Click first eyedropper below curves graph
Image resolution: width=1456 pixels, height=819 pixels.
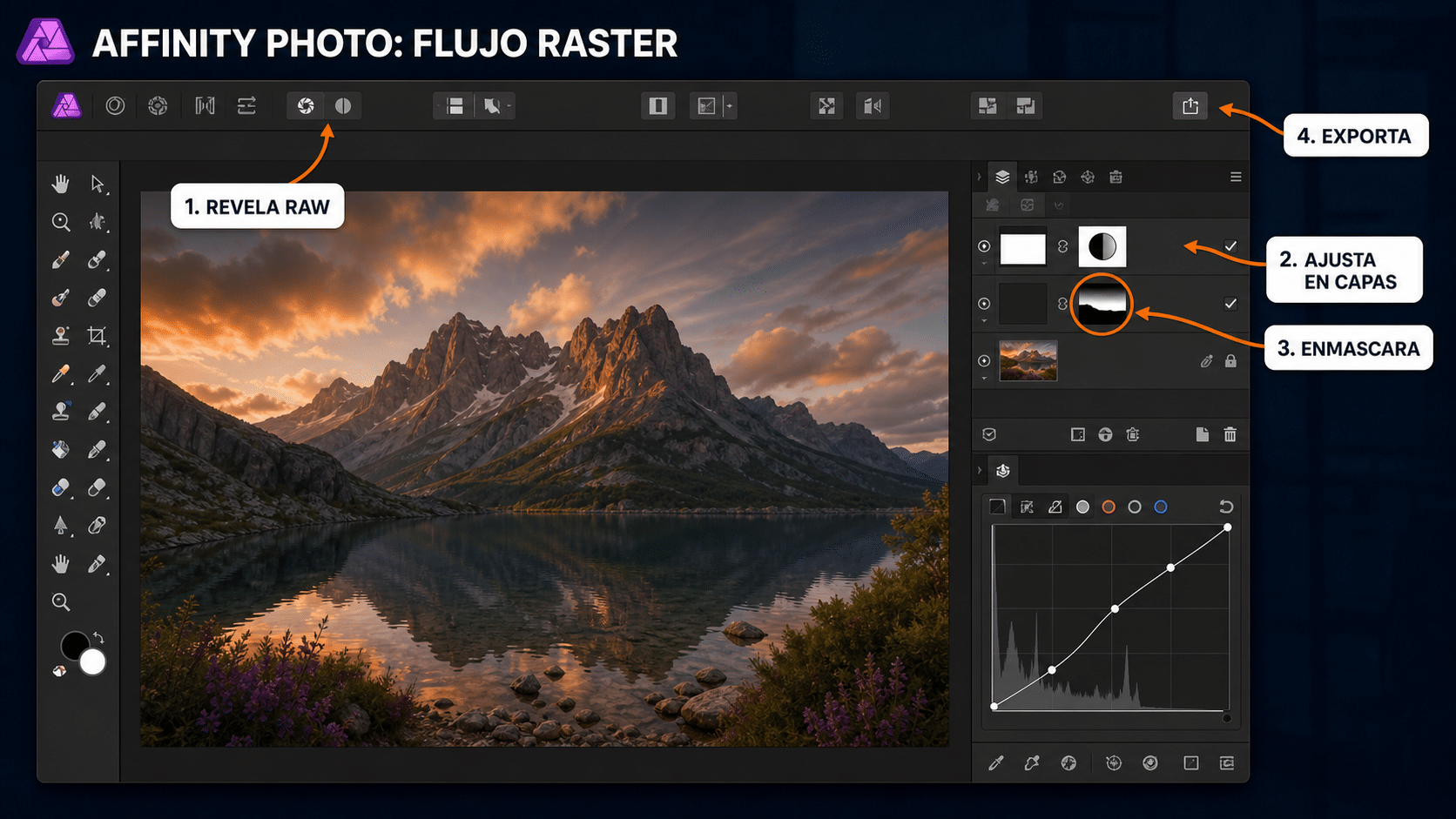point(995,763)
